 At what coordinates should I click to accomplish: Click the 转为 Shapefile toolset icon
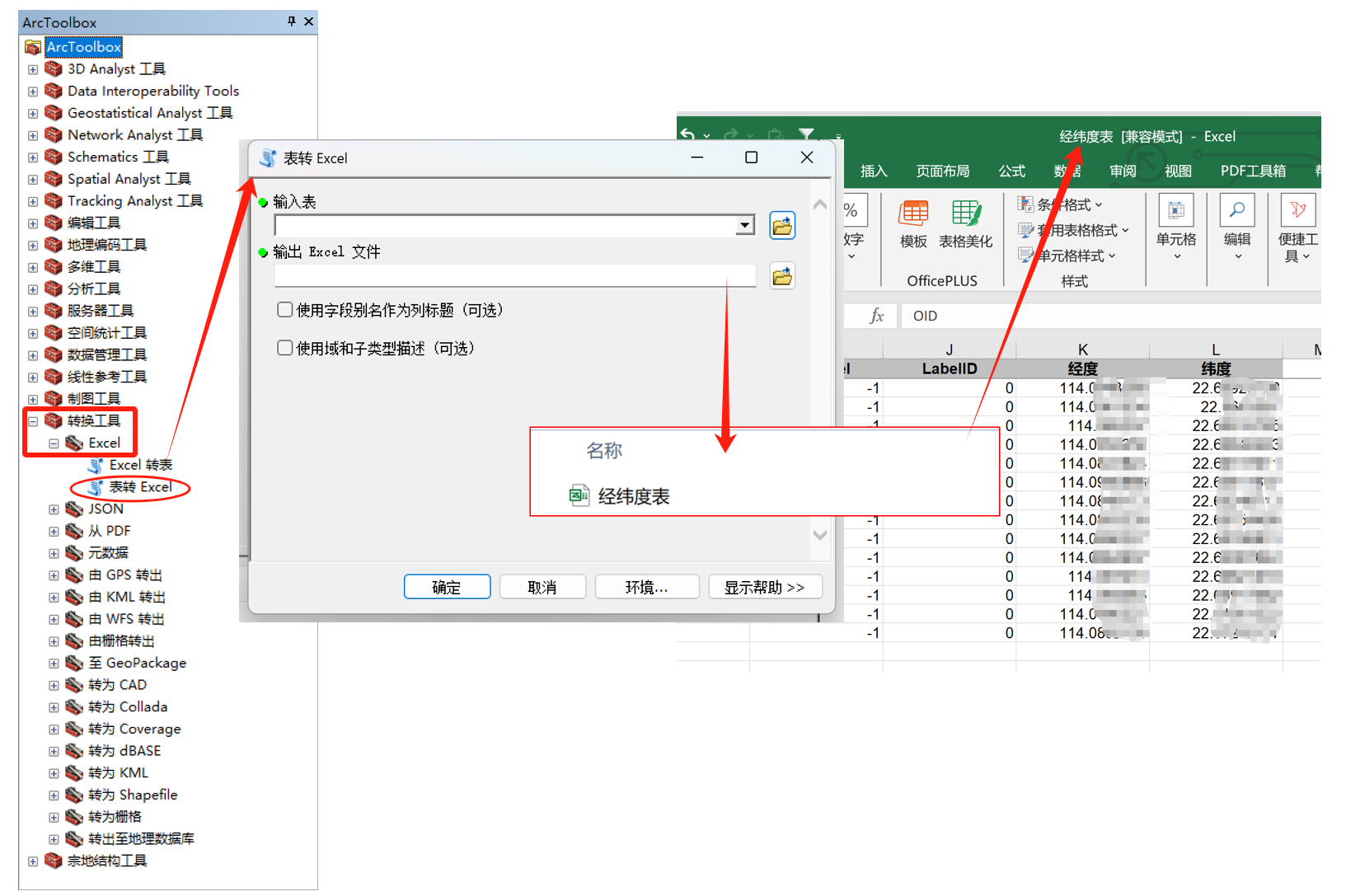[74, 795]
